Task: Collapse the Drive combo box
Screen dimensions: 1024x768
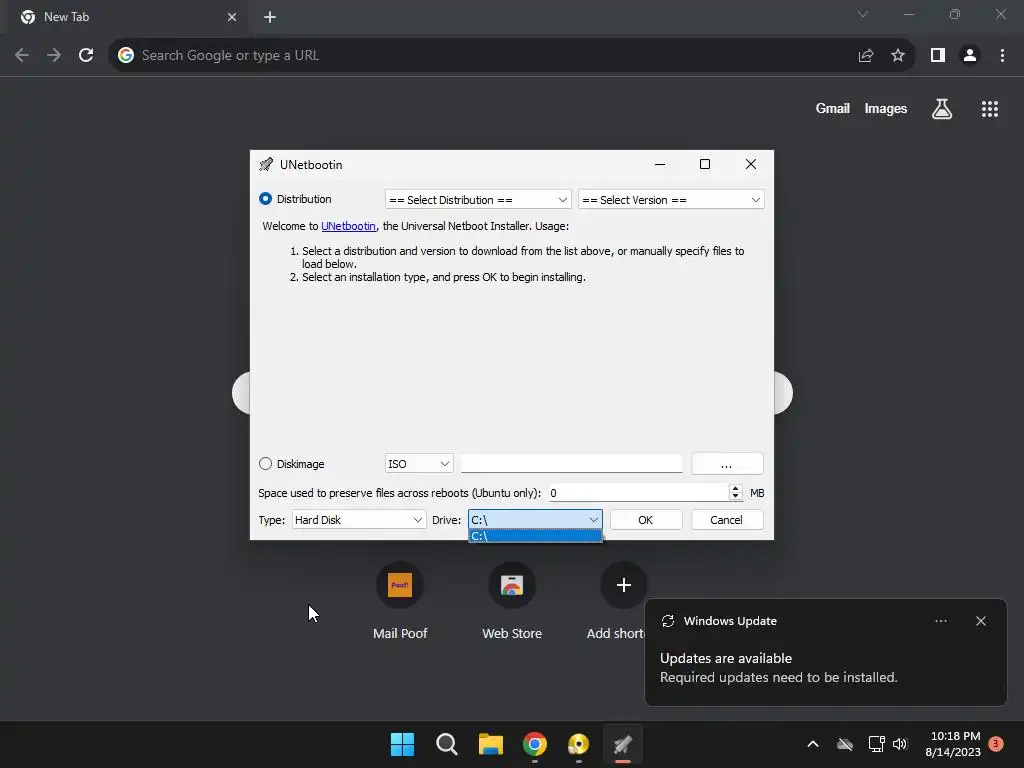Action: pyautogui.click(x=594, y=520)
